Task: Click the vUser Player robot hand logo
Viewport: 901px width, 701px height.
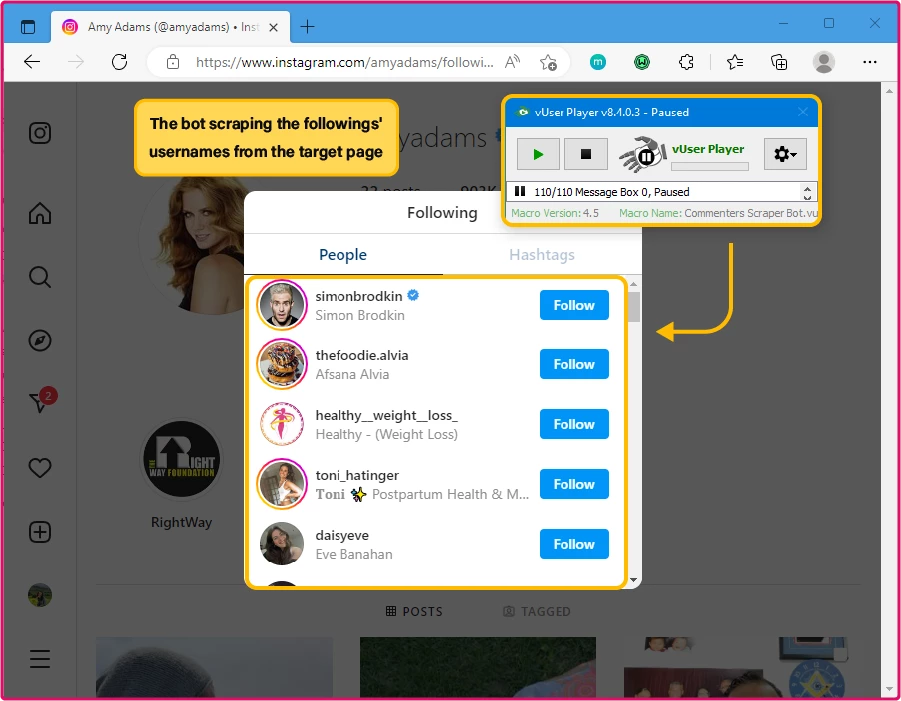Action: [643, 154]
